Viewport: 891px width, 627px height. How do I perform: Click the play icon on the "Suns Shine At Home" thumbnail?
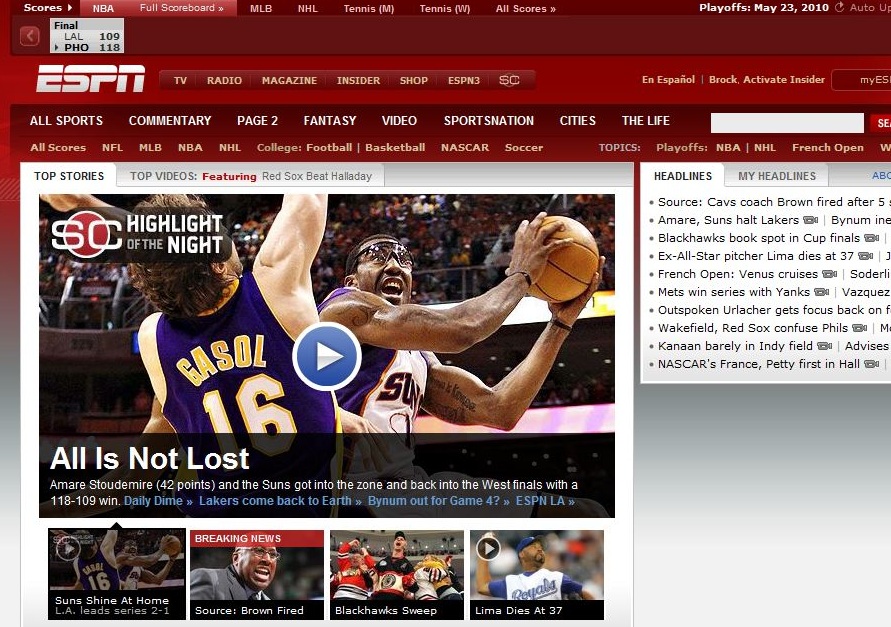[x=68, y=549]
